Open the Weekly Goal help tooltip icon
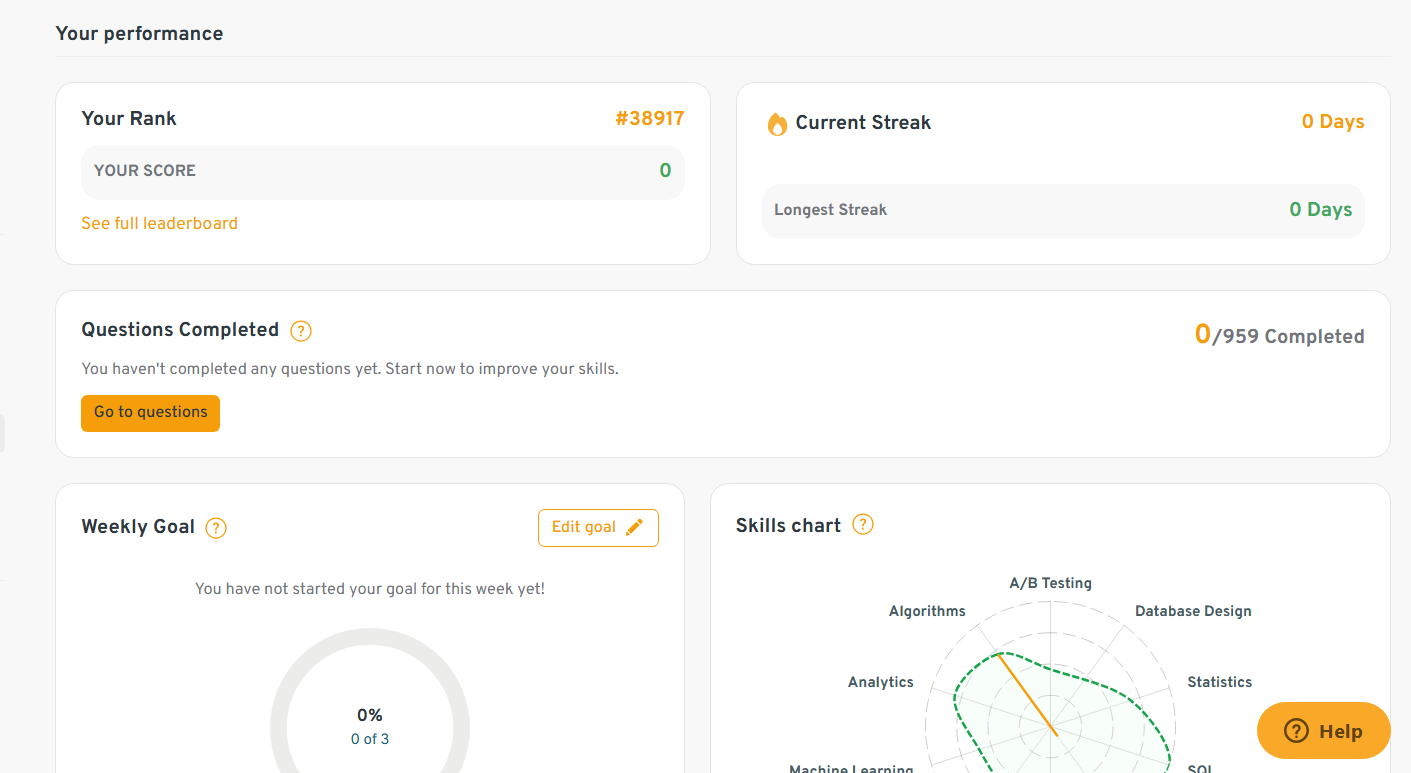 tap(216, 528)
